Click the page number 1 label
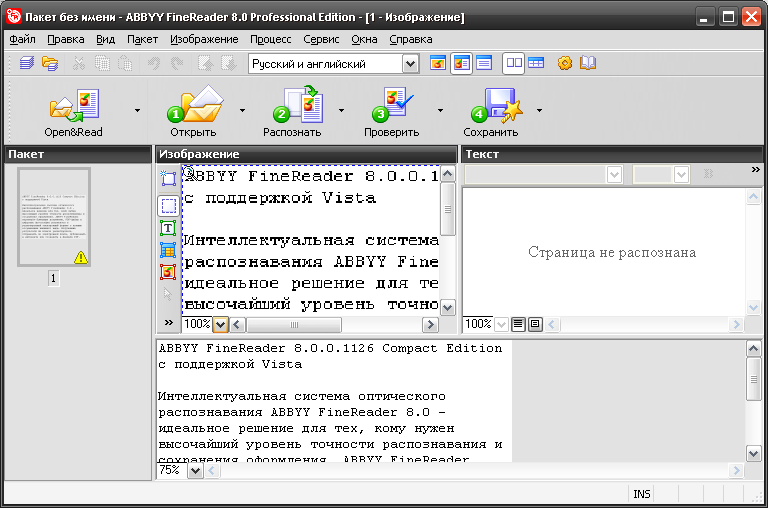This screenshot has height=508, width=768. [53, 279]
